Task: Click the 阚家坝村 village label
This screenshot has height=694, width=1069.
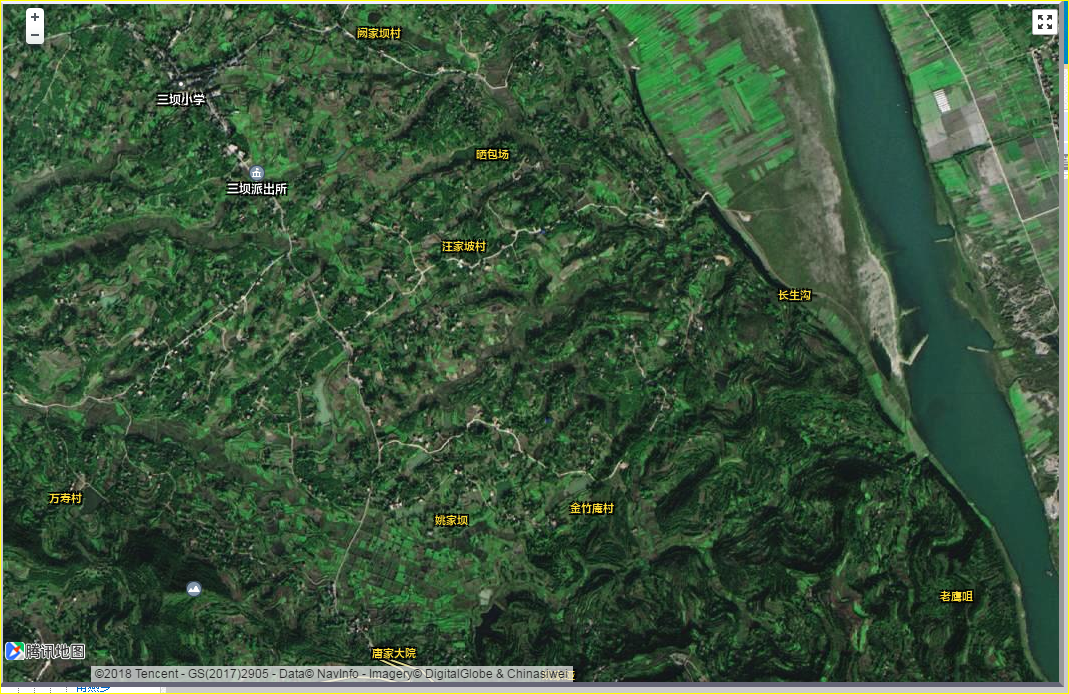Action: [379, 33]
